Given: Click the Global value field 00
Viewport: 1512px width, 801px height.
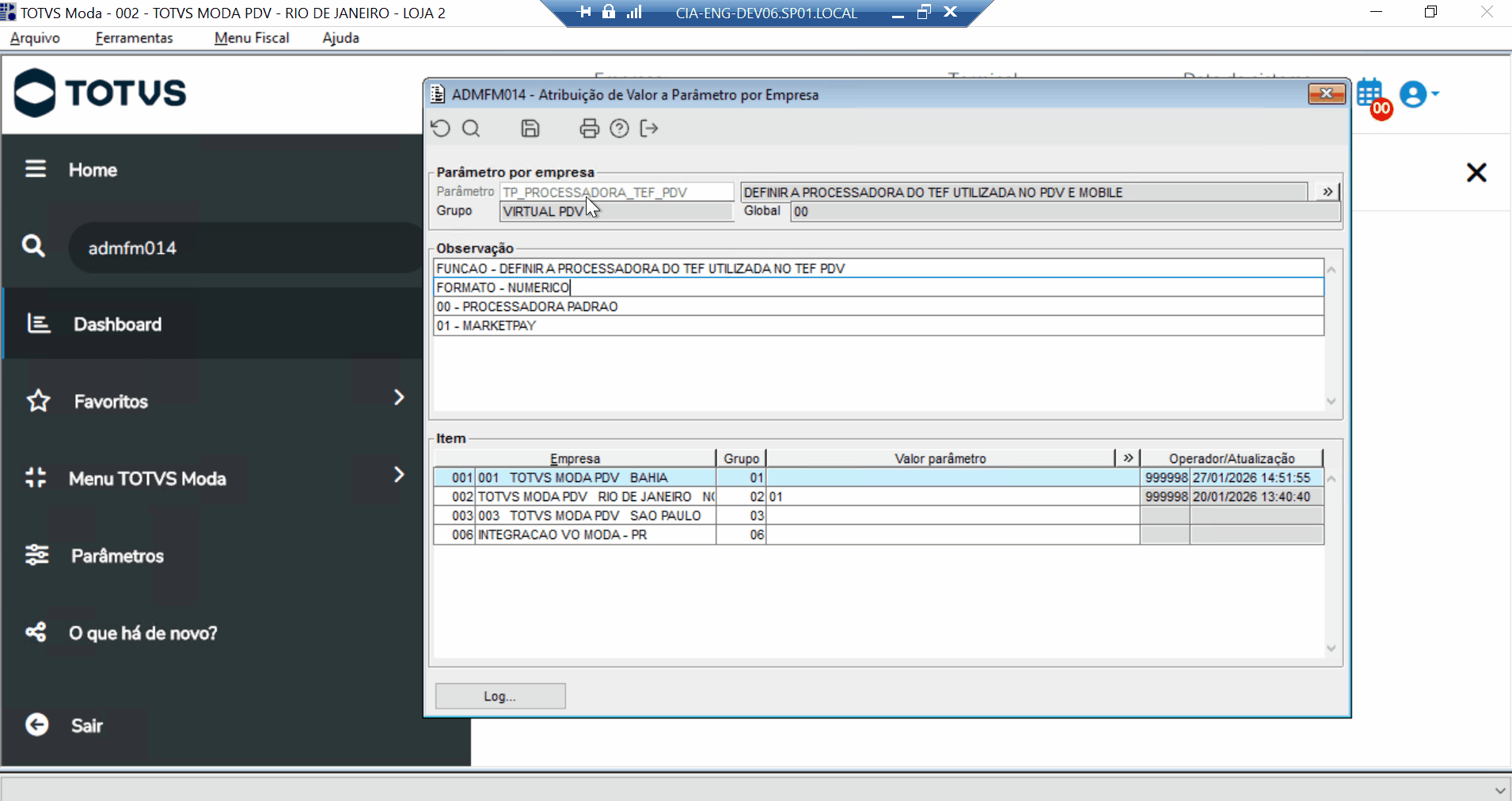Looking at the screenshot, I should 1065,211.
